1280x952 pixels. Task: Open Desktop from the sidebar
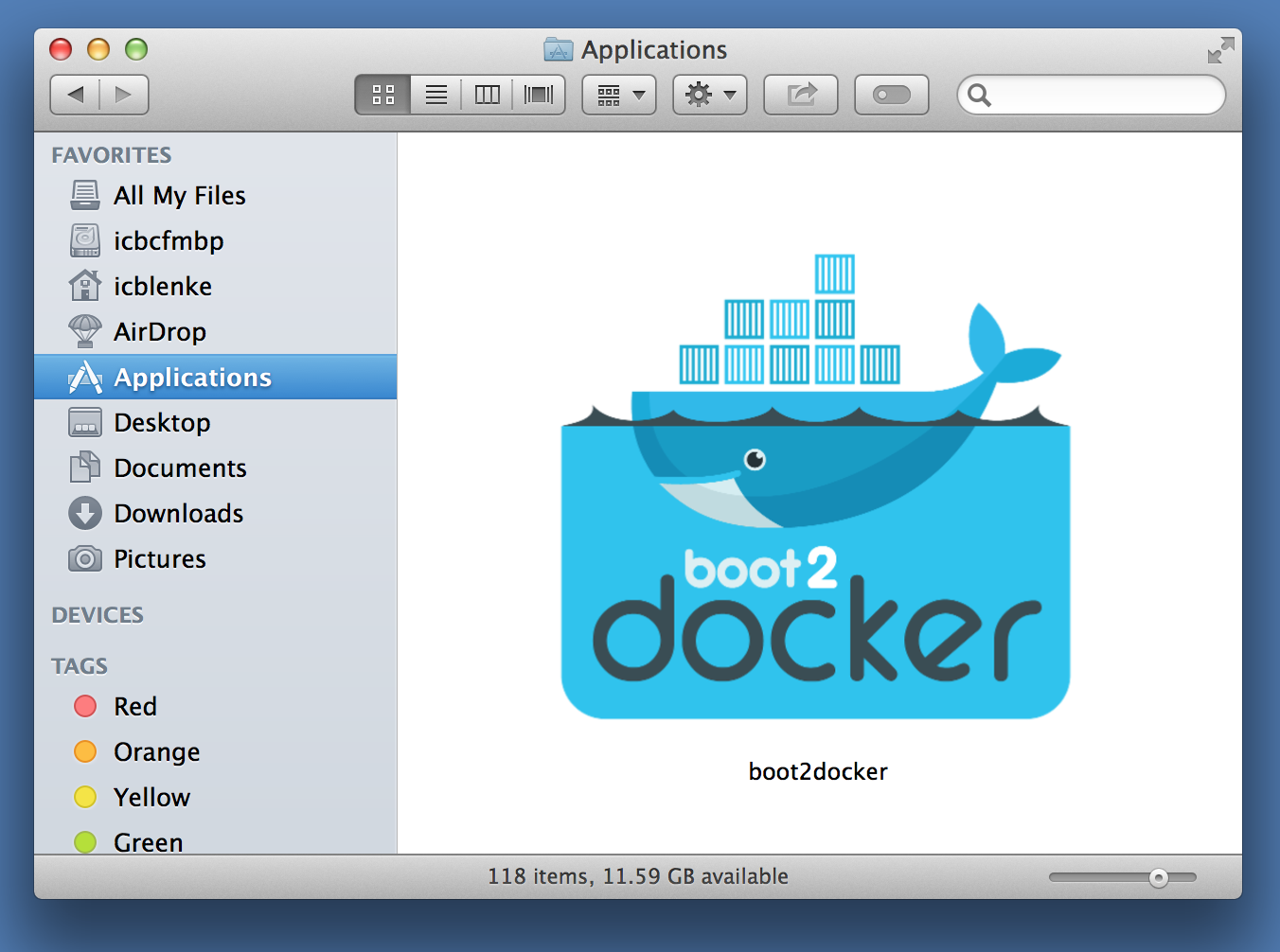215,422
